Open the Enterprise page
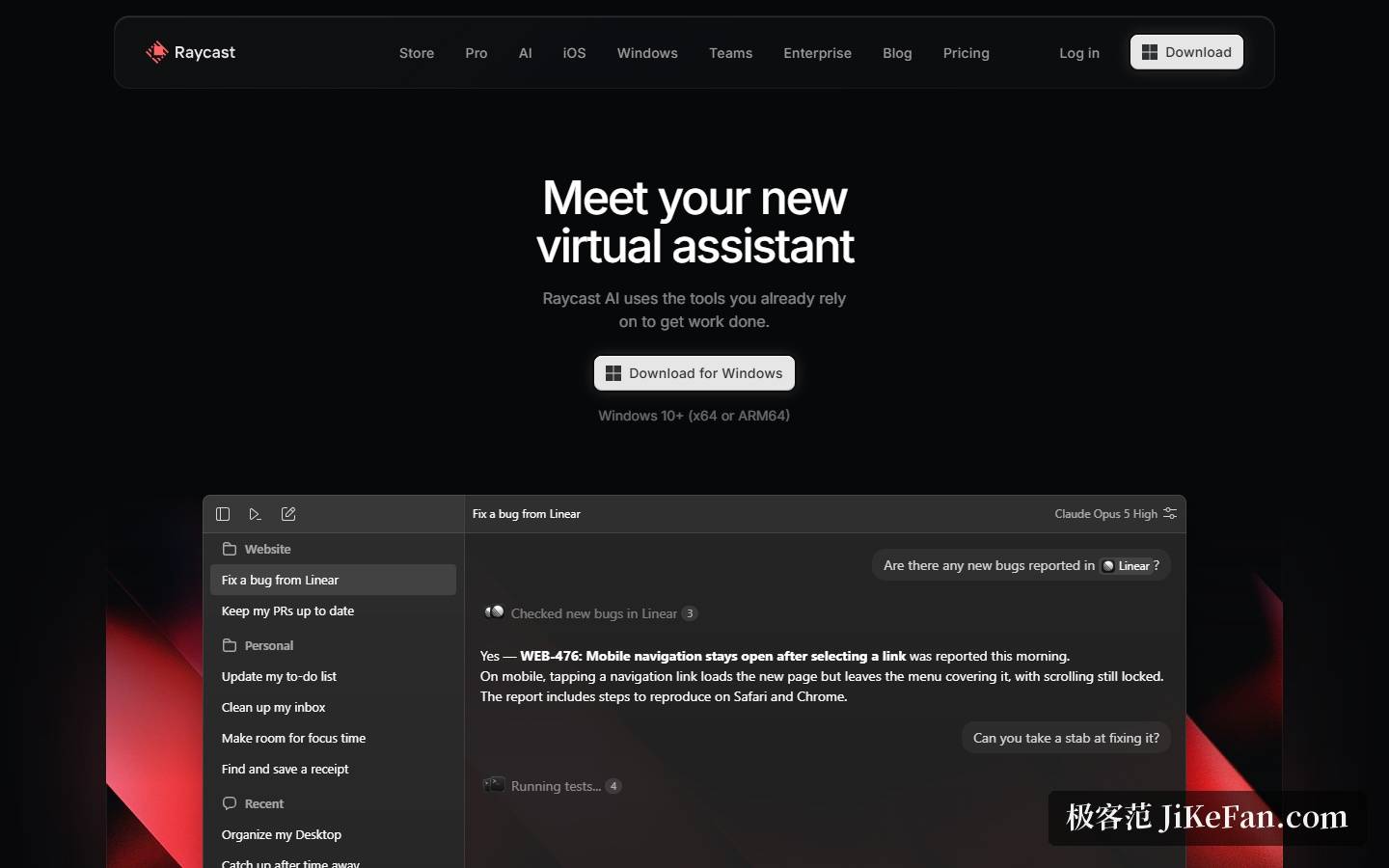 818,53
